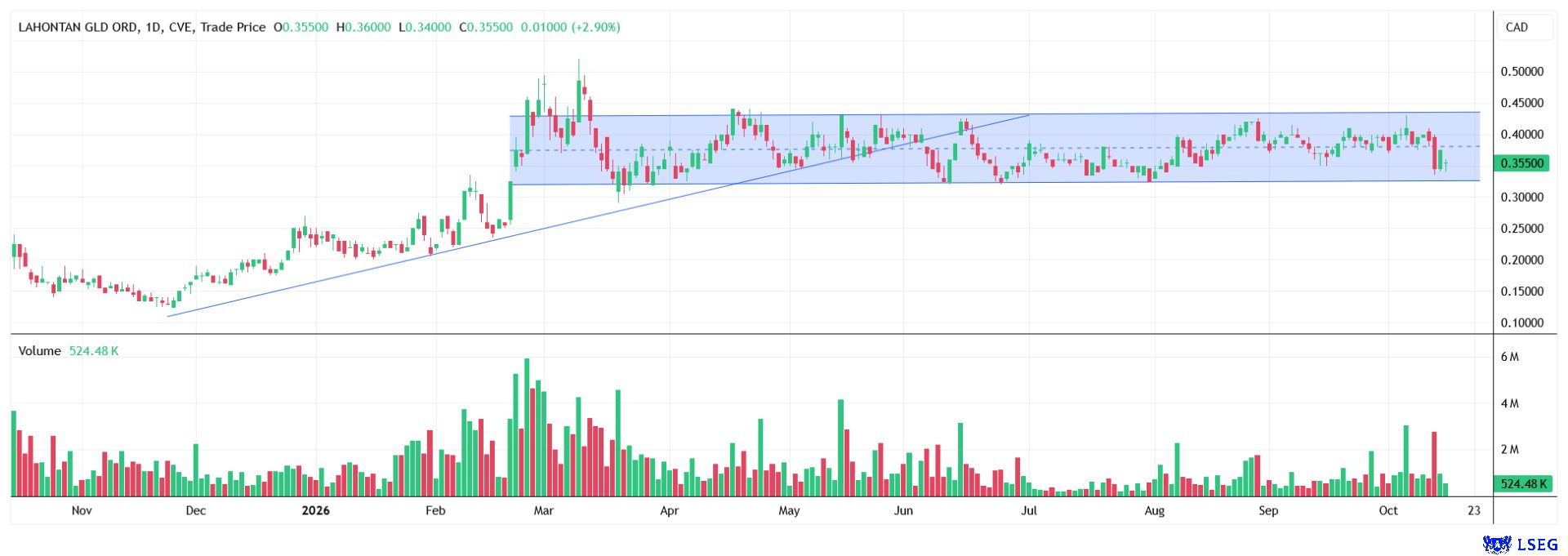Screen dimensions: 1568x556
Task: Click the 0.45000 price axis label
Action: click(1522, 103)
